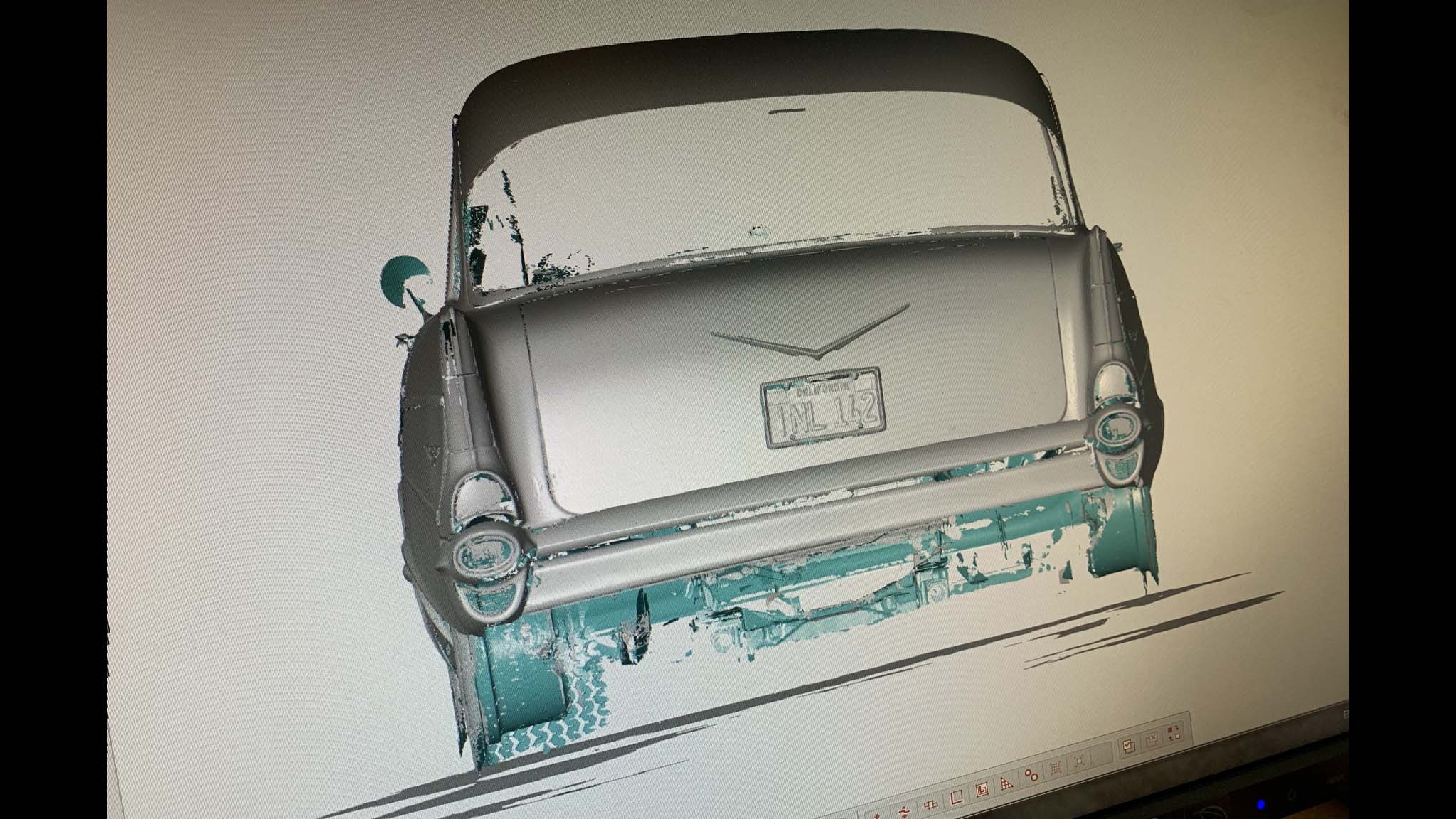Image resolution: width=1456 pixels, height=819 pixels.
Task: Click the right tail light of scanned car
Action: 1118,428
